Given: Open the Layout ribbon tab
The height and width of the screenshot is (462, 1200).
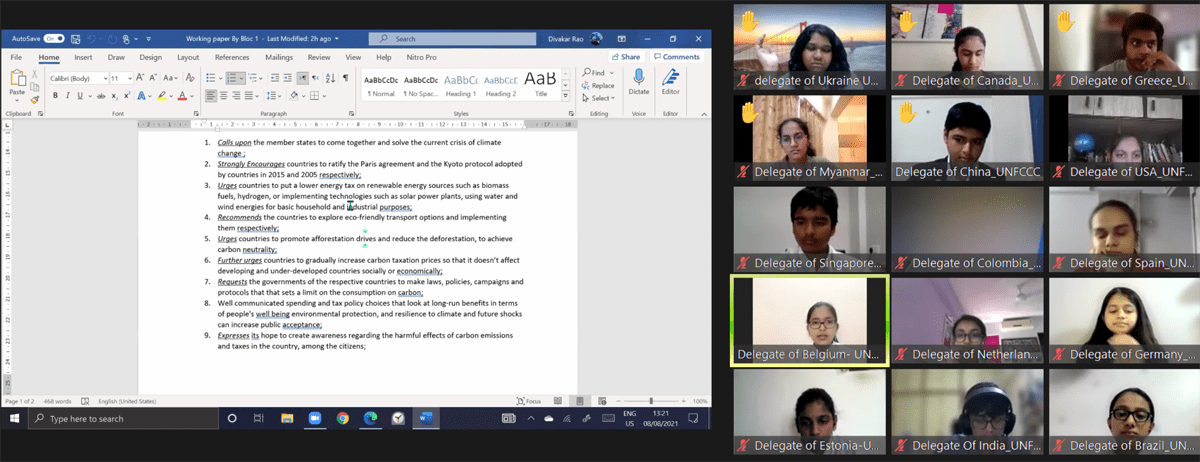Looking at the screenshot, I should click(188, 58).
